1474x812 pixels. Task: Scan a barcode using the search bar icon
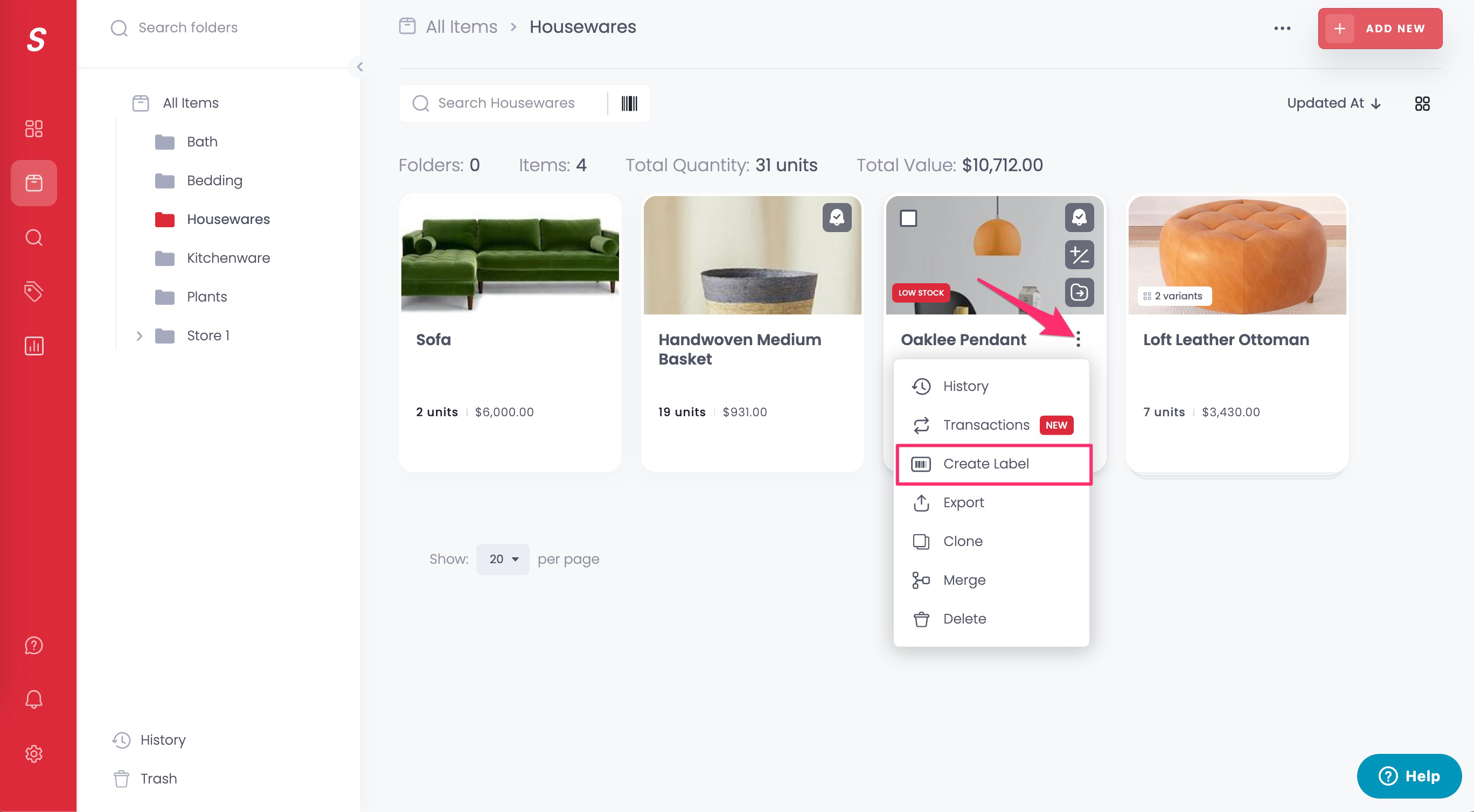coord(629,103)
